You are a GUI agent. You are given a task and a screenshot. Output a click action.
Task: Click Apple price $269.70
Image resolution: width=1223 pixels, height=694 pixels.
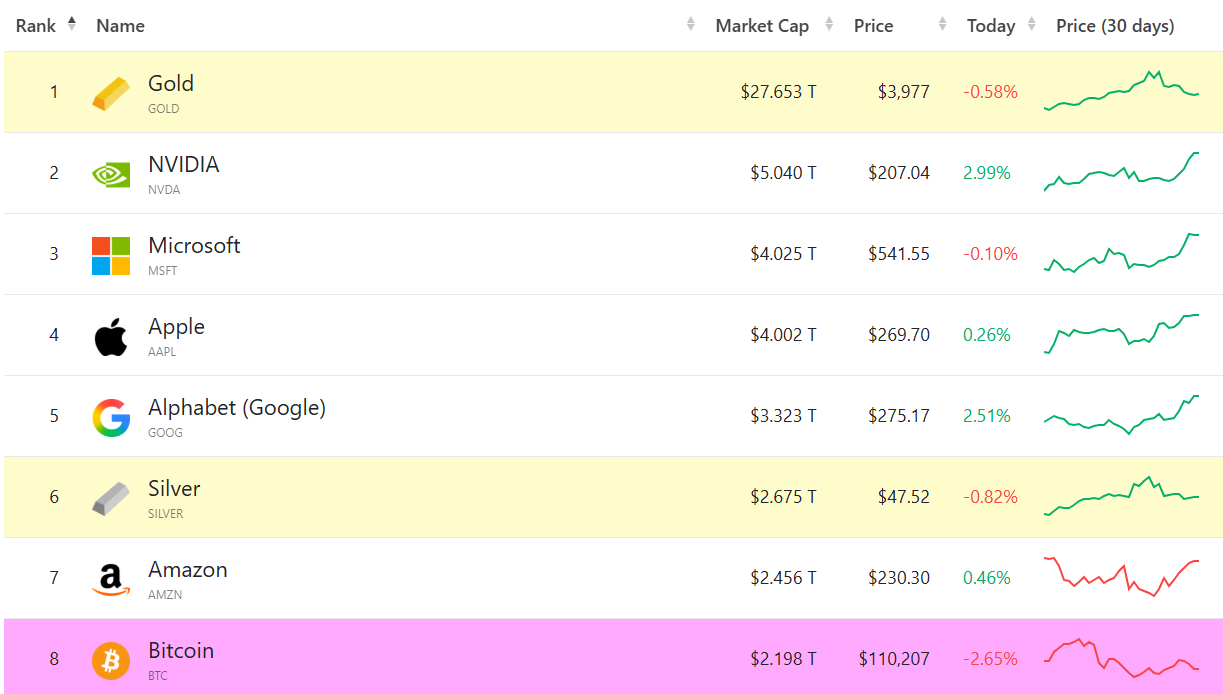pos(899,335)
